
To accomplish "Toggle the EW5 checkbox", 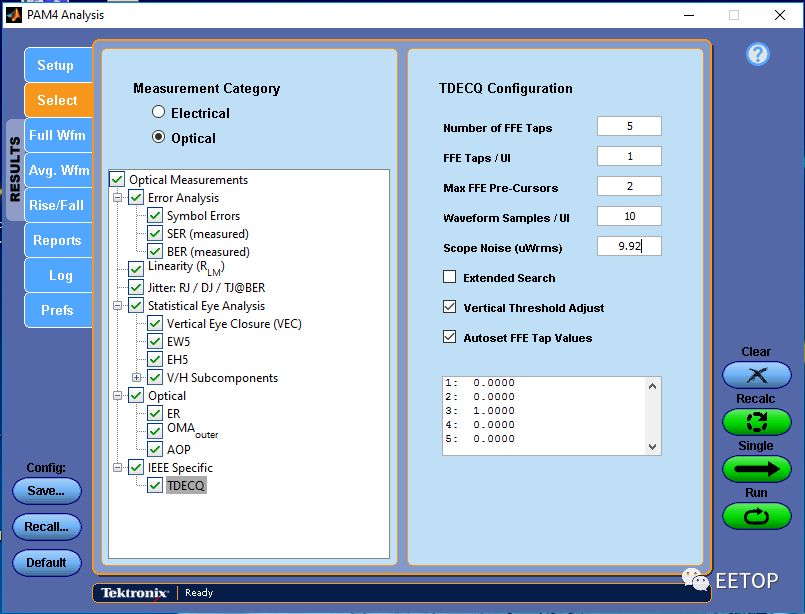I will (155, 341).
